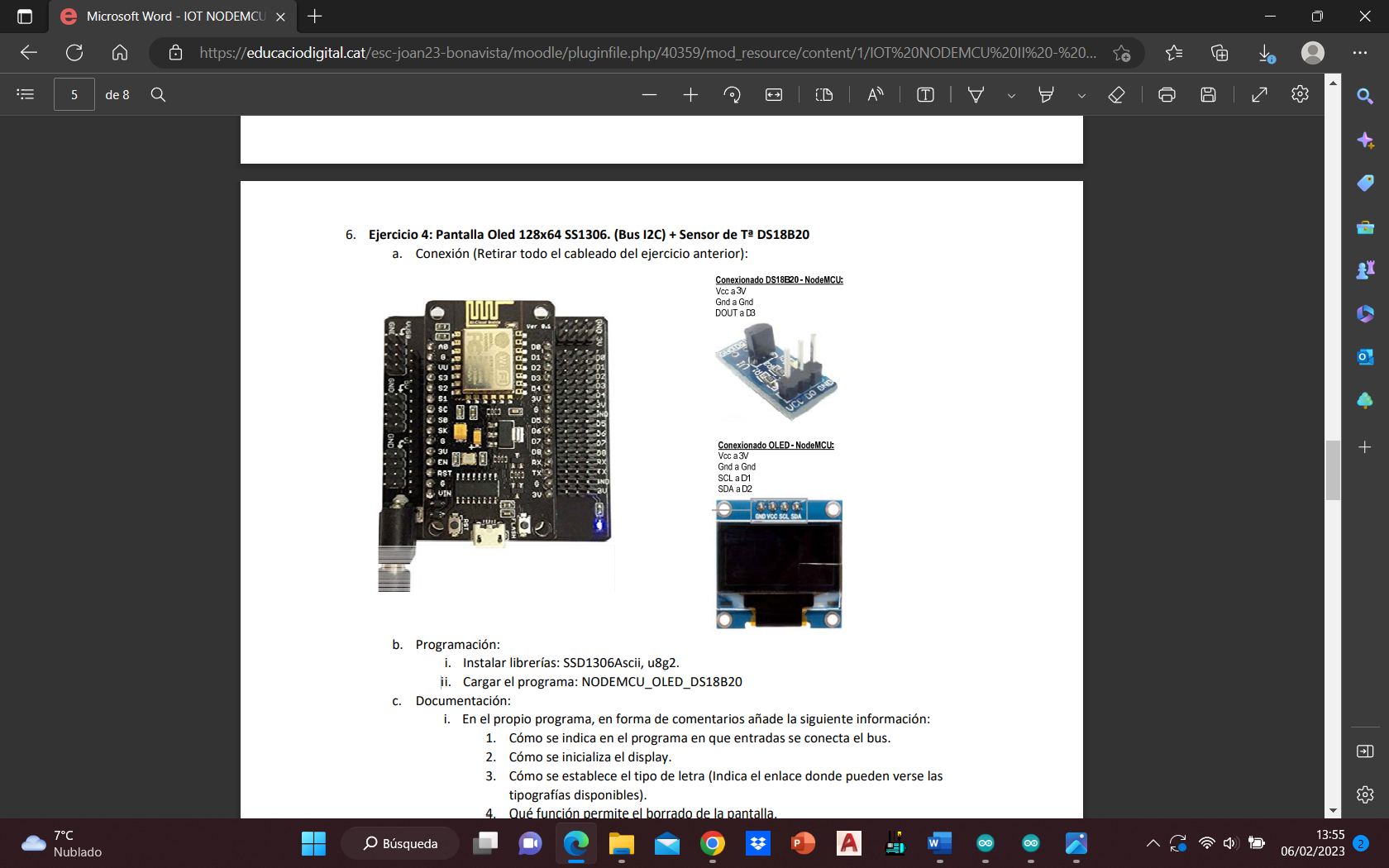
Task: Open the Highlight color dropdown chevron
Action: coord(1081,94)
